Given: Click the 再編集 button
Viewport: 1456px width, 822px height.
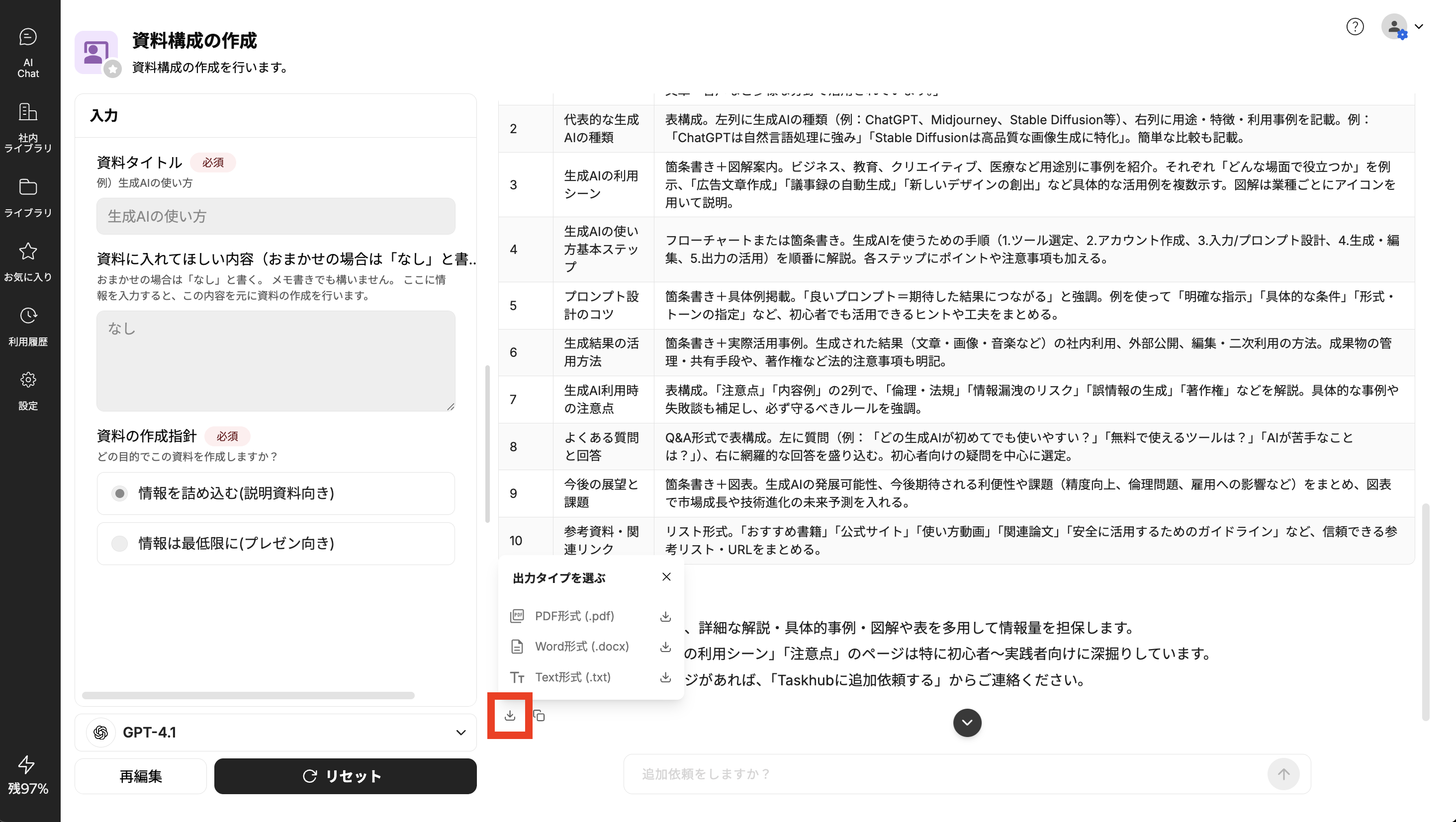Looking at the screenshot, I should [x=141, y=776].
